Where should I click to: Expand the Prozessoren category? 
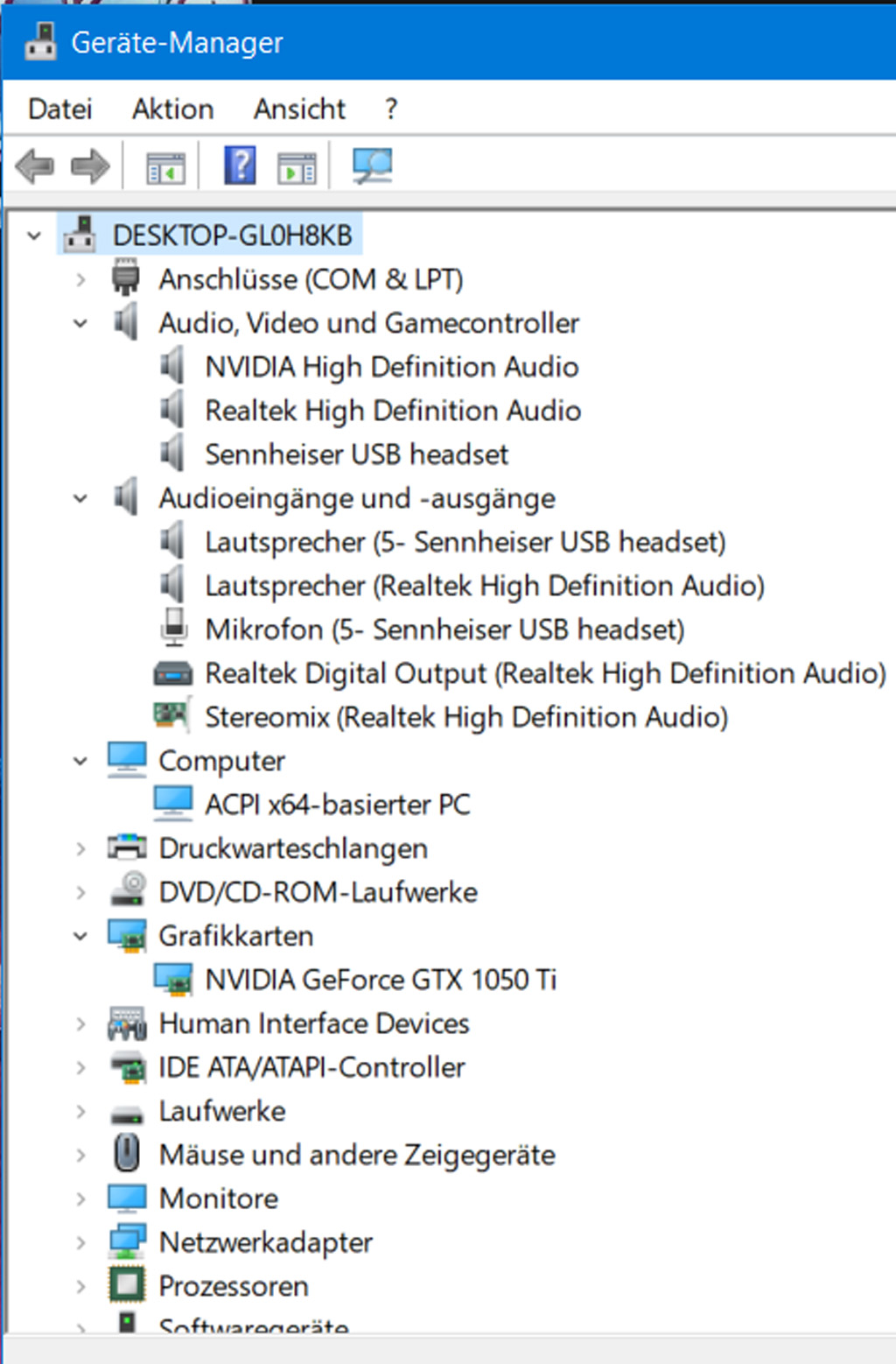[x=80, y=1286]
